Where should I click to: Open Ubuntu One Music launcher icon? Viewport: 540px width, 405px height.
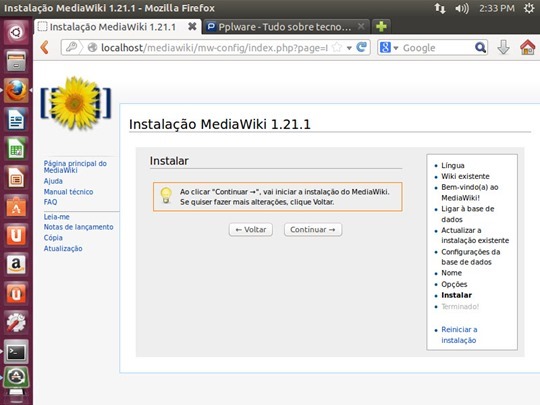(16, 294)
